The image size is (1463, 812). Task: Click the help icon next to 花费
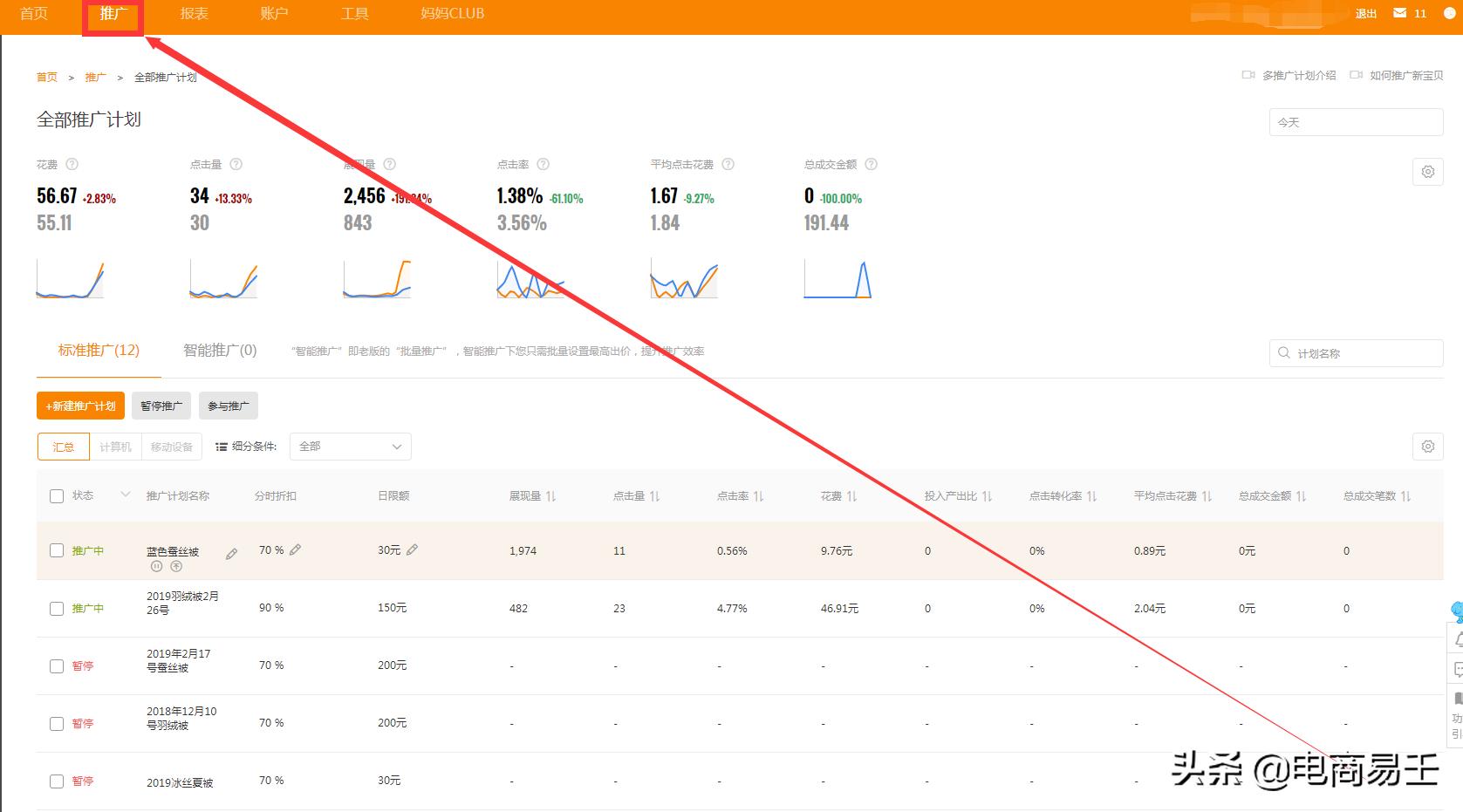[x=72, y=164]
